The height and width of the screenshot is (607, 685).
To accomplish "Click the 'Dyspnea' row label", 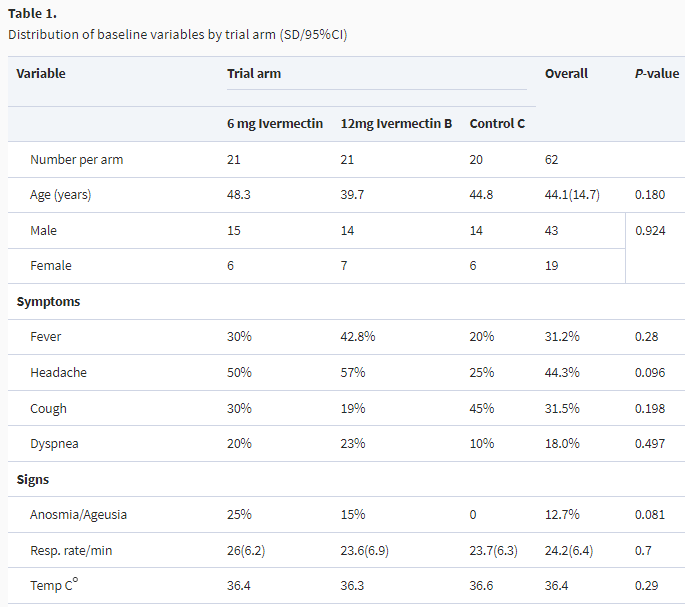I will pyautogui.click(x=54, y=444).
